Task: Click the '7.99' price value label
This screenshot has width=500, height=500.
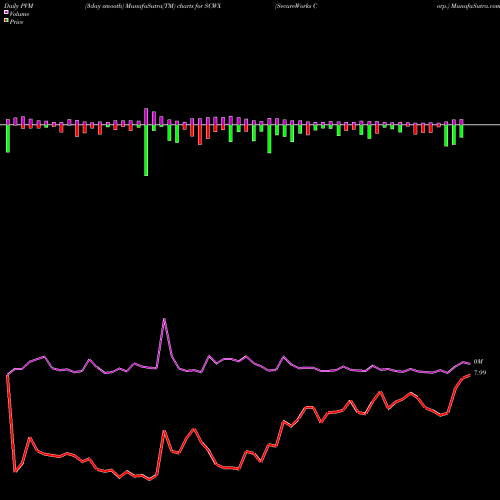Action: coord(480,373)
